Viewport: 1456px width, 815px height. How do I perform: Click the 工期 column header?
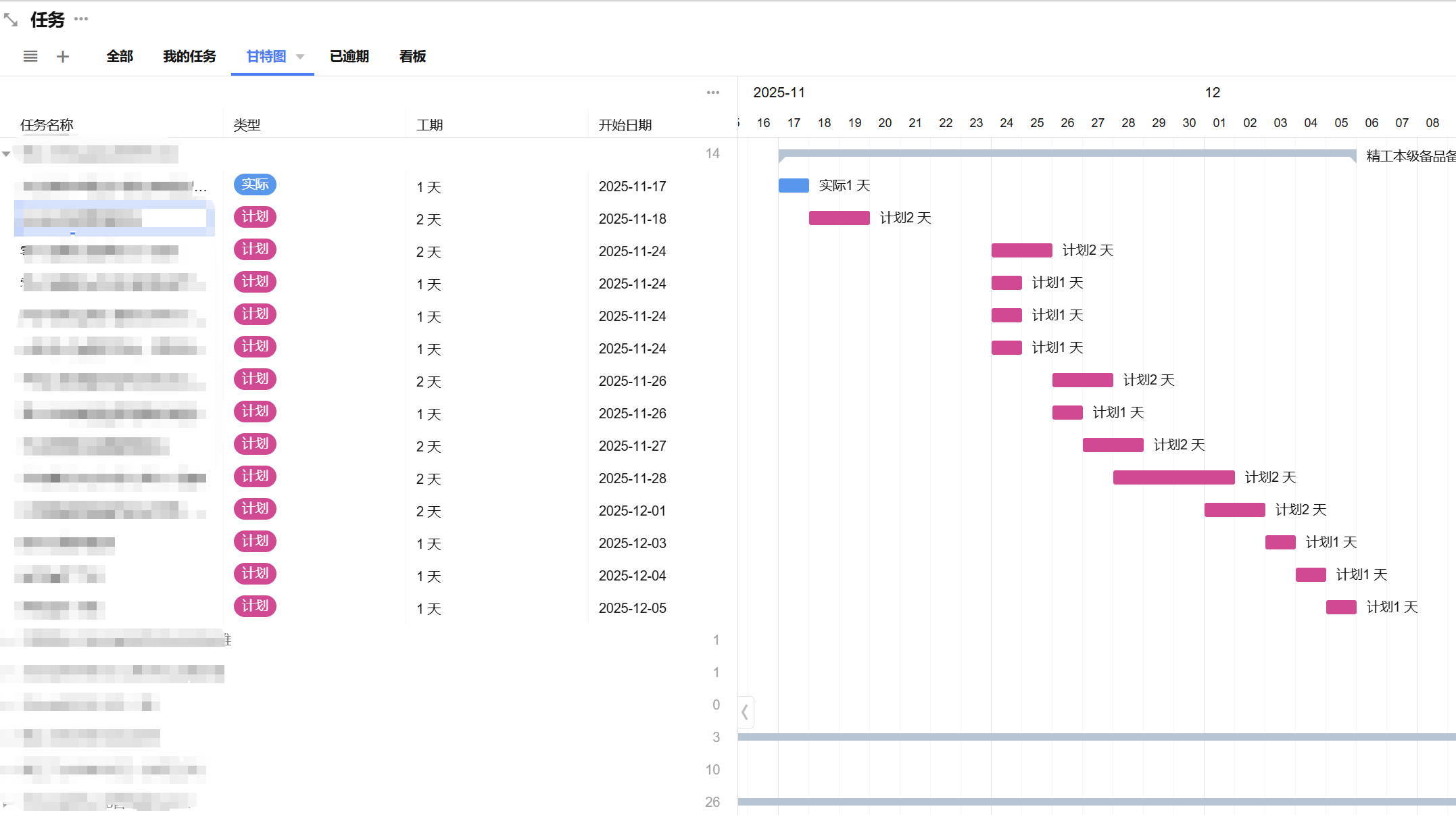(430, 125)
